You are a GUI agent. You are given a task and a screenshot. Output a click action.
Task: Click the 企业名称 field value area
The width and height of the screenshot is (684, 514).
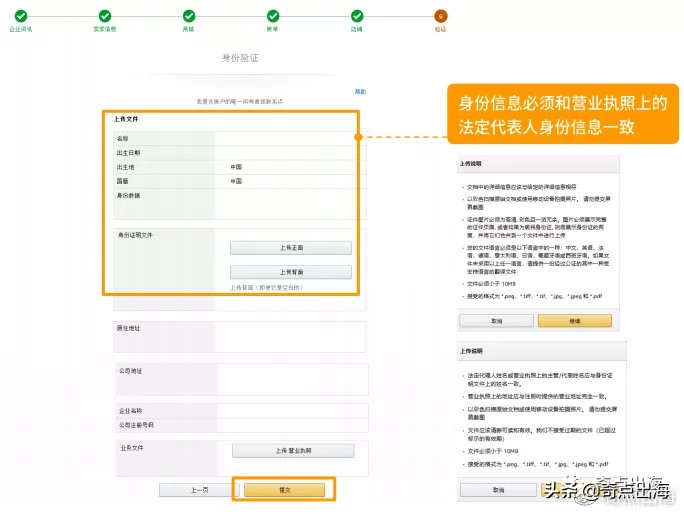pyautogui.click(x=292, y=411)
